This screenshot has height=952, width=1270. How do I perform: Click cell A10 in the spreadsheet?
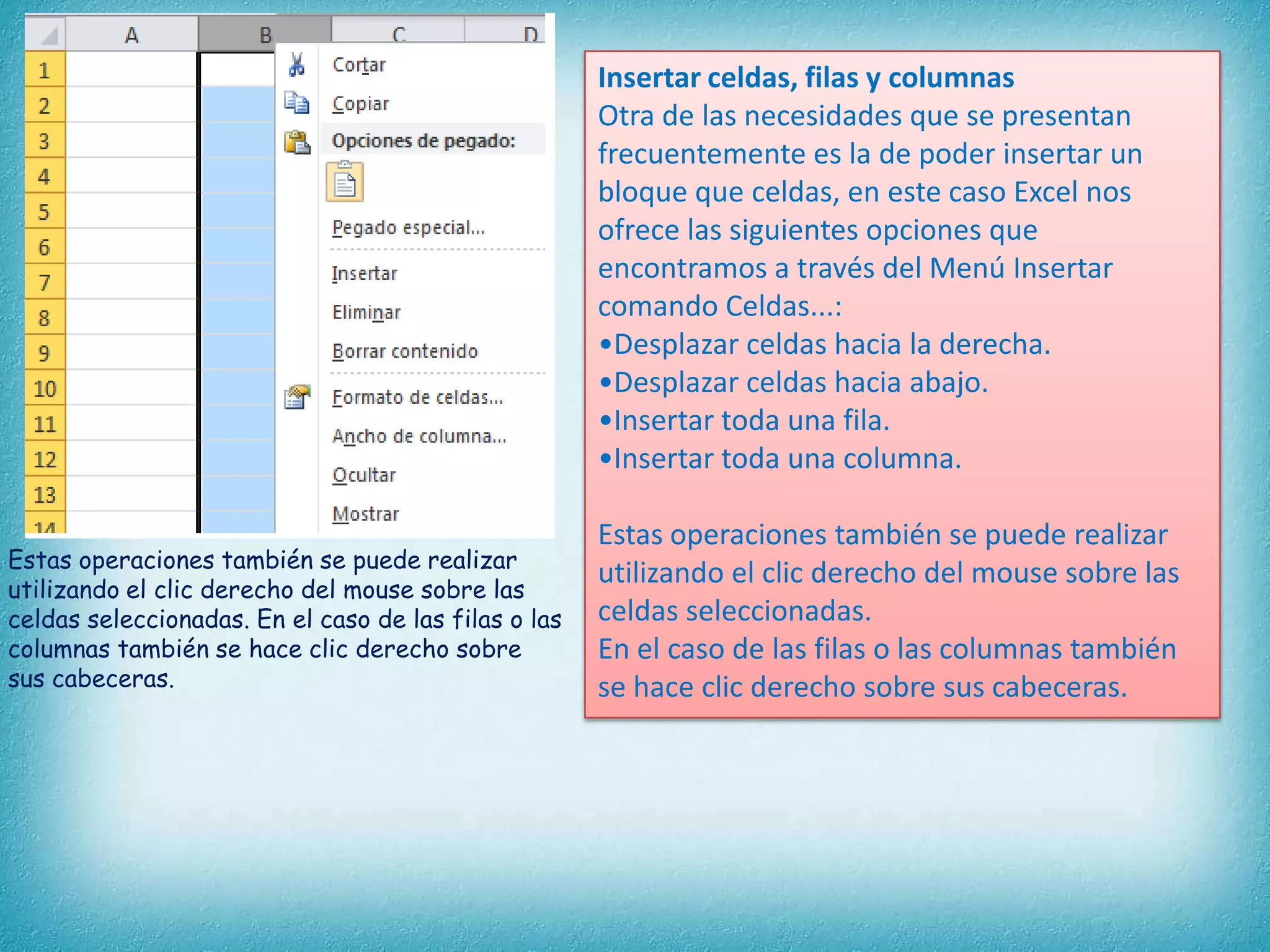coord(131,387)
